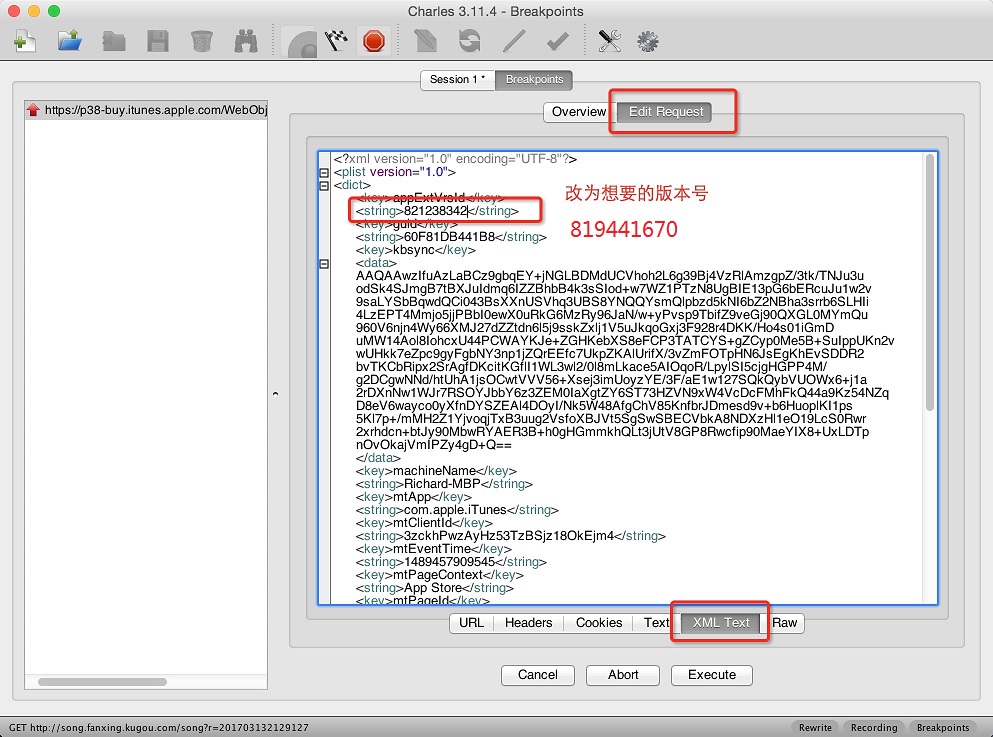993x737 pixels.
Task: Clear session with trash icon
Action: [x=201, y=42]
